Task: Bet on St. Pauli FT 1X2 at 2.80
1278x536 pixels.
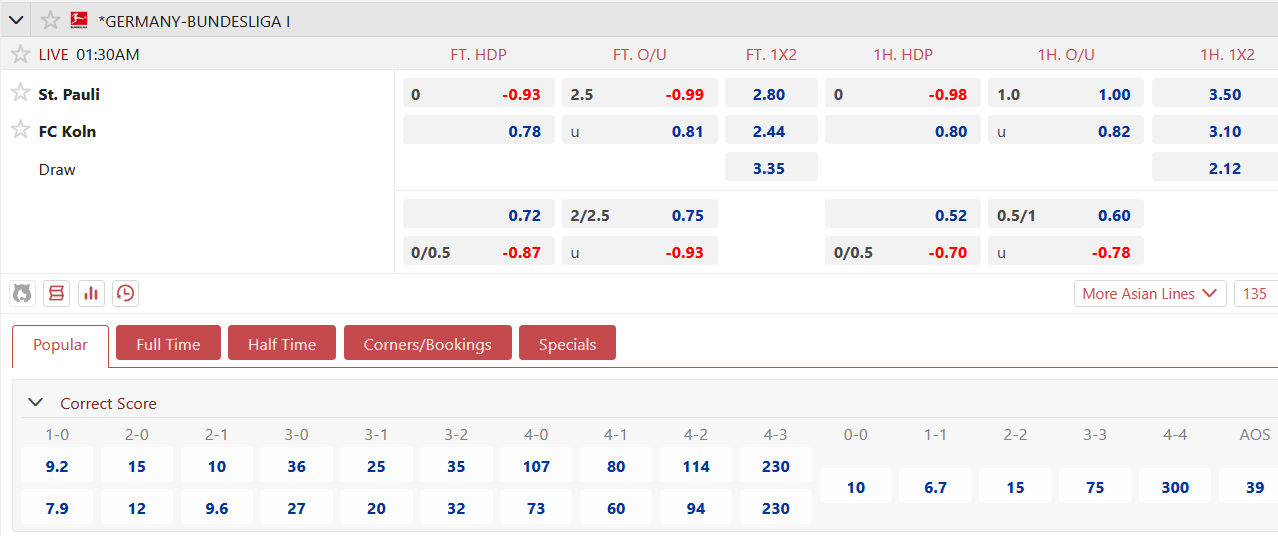Action: click(x=770, y=95)
